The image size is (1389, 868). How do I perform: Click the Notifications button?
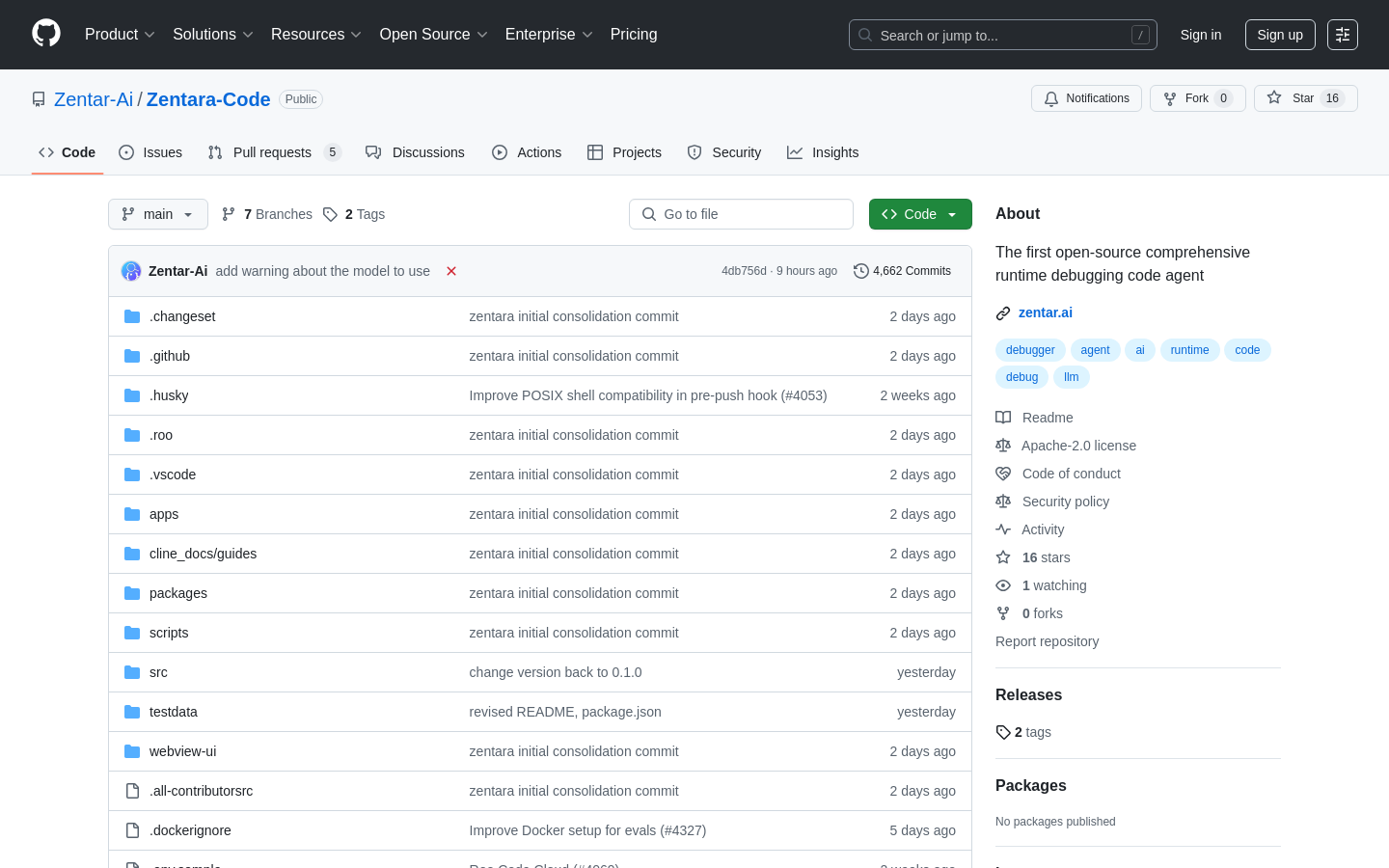coord(1086,98)
